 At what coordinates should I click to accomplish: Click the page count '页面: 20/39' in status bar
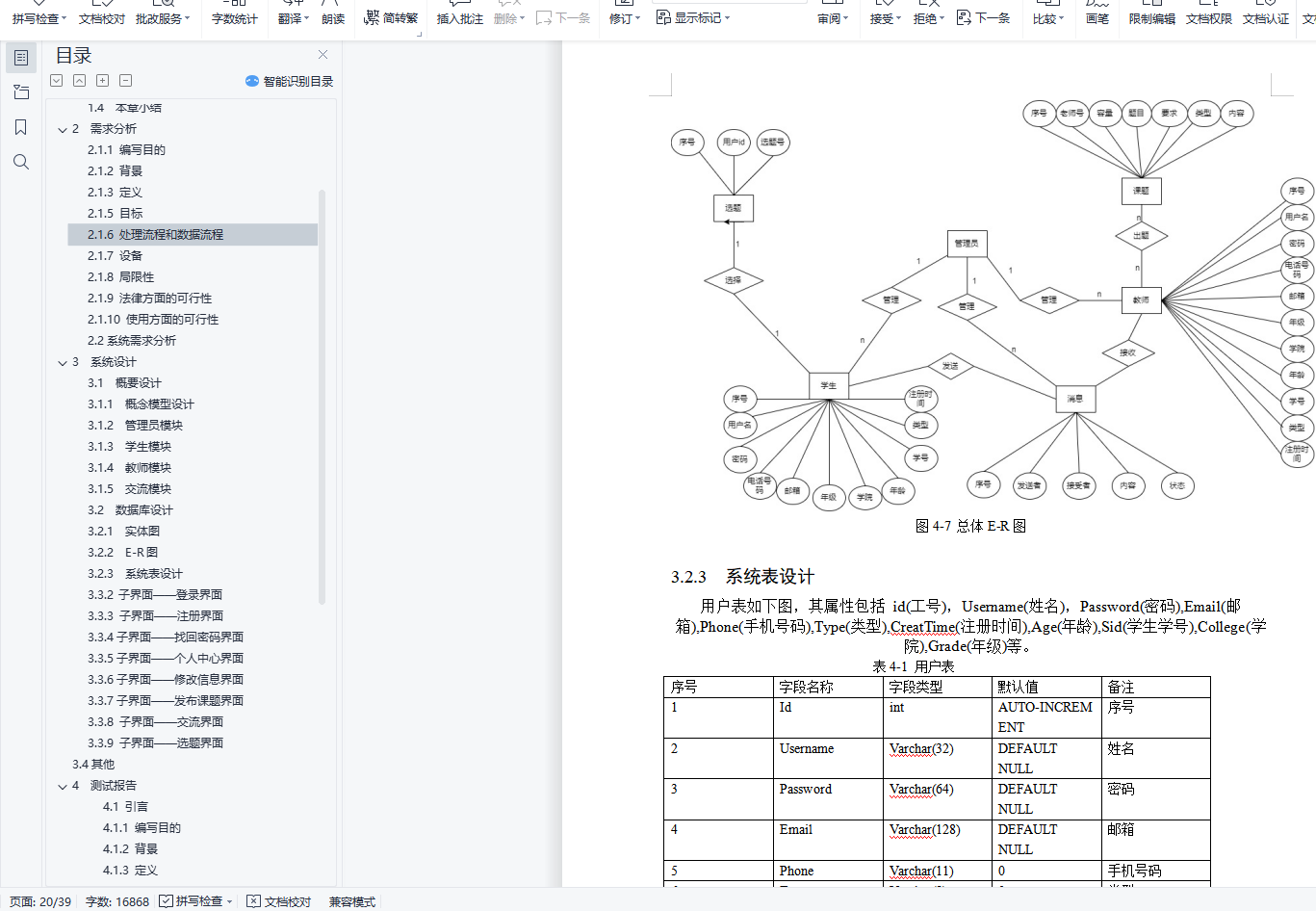tap(40, 902)
